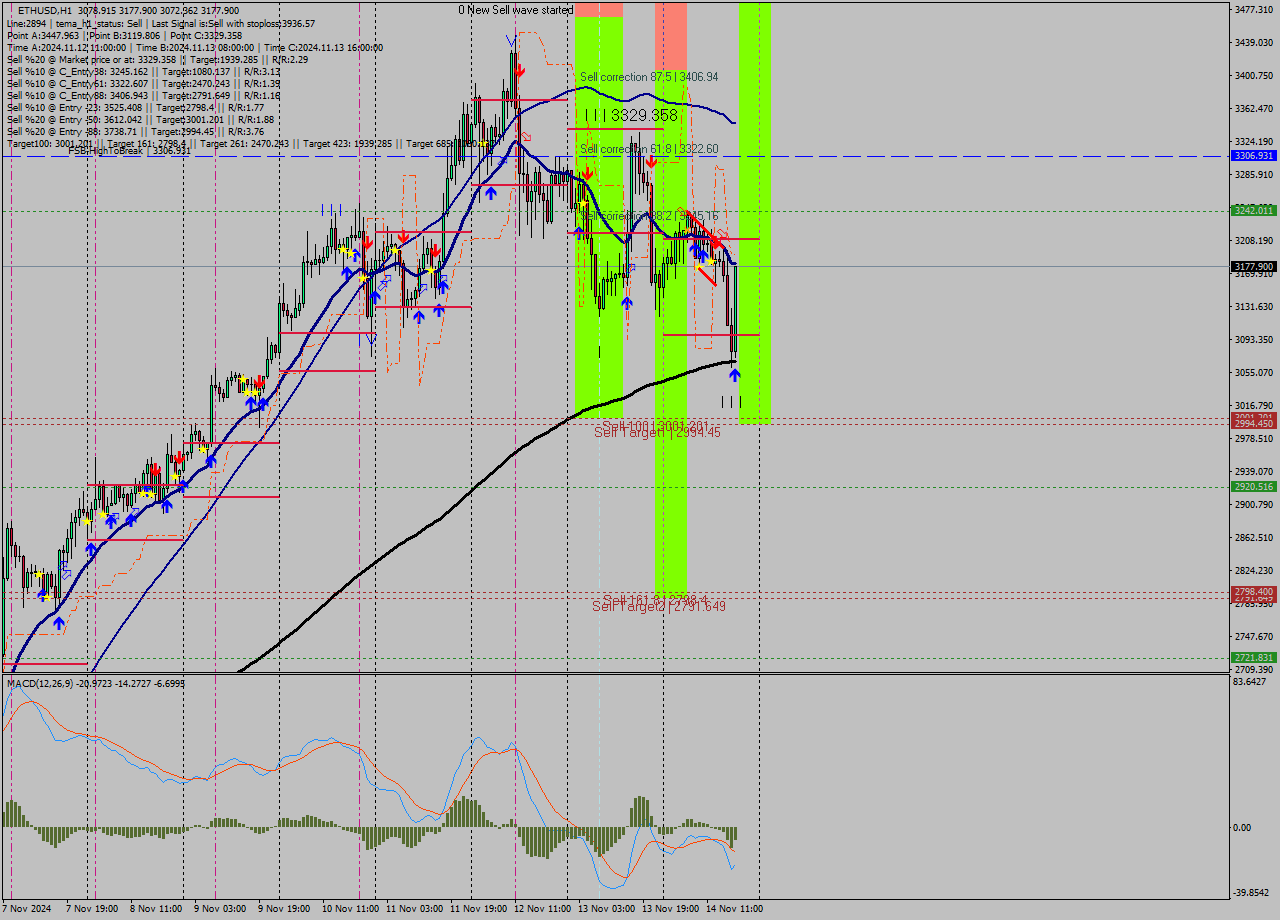The image size is (1280, 920).
Task: Click the 'Sell %10 @ C_Entry88: 3406.943' line
Action: pos(143,95)
